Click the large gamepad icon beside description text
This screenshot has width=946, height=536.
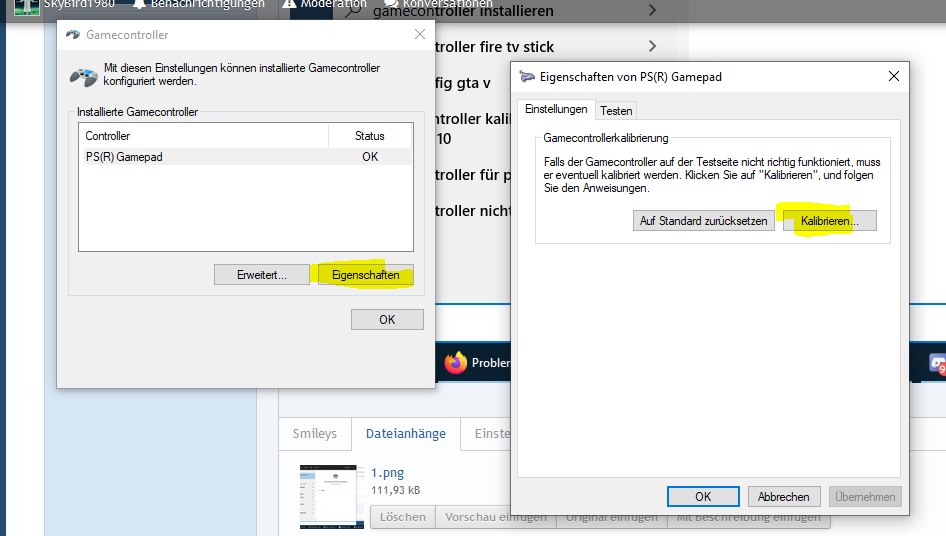(x=83, y=77)
